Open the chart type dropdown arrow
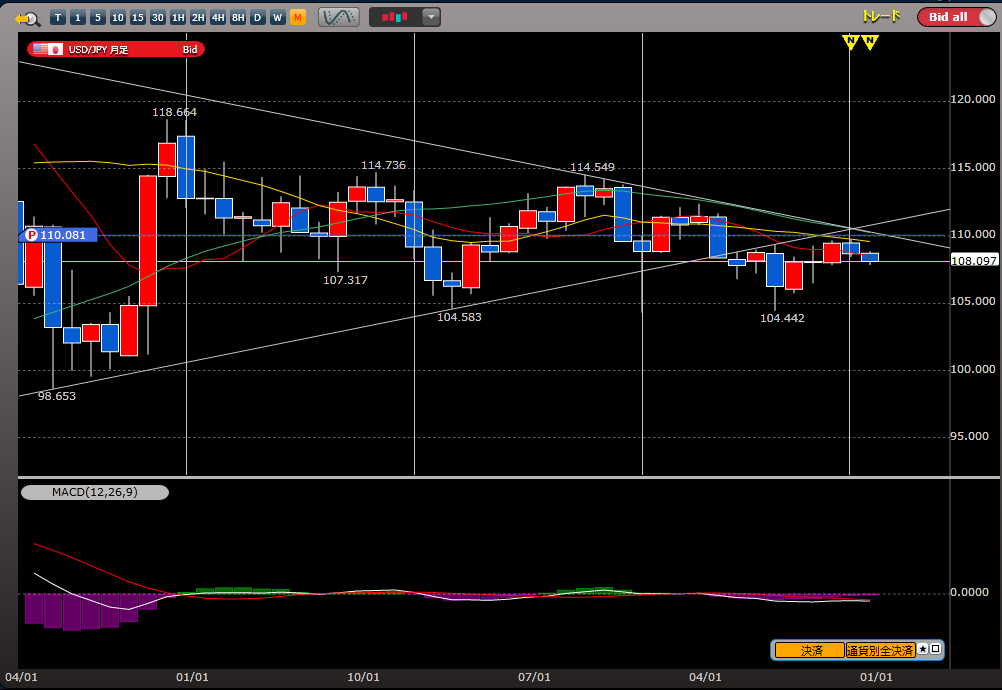Viewport: 1002px width, 690px height. (x=431, y=17)
